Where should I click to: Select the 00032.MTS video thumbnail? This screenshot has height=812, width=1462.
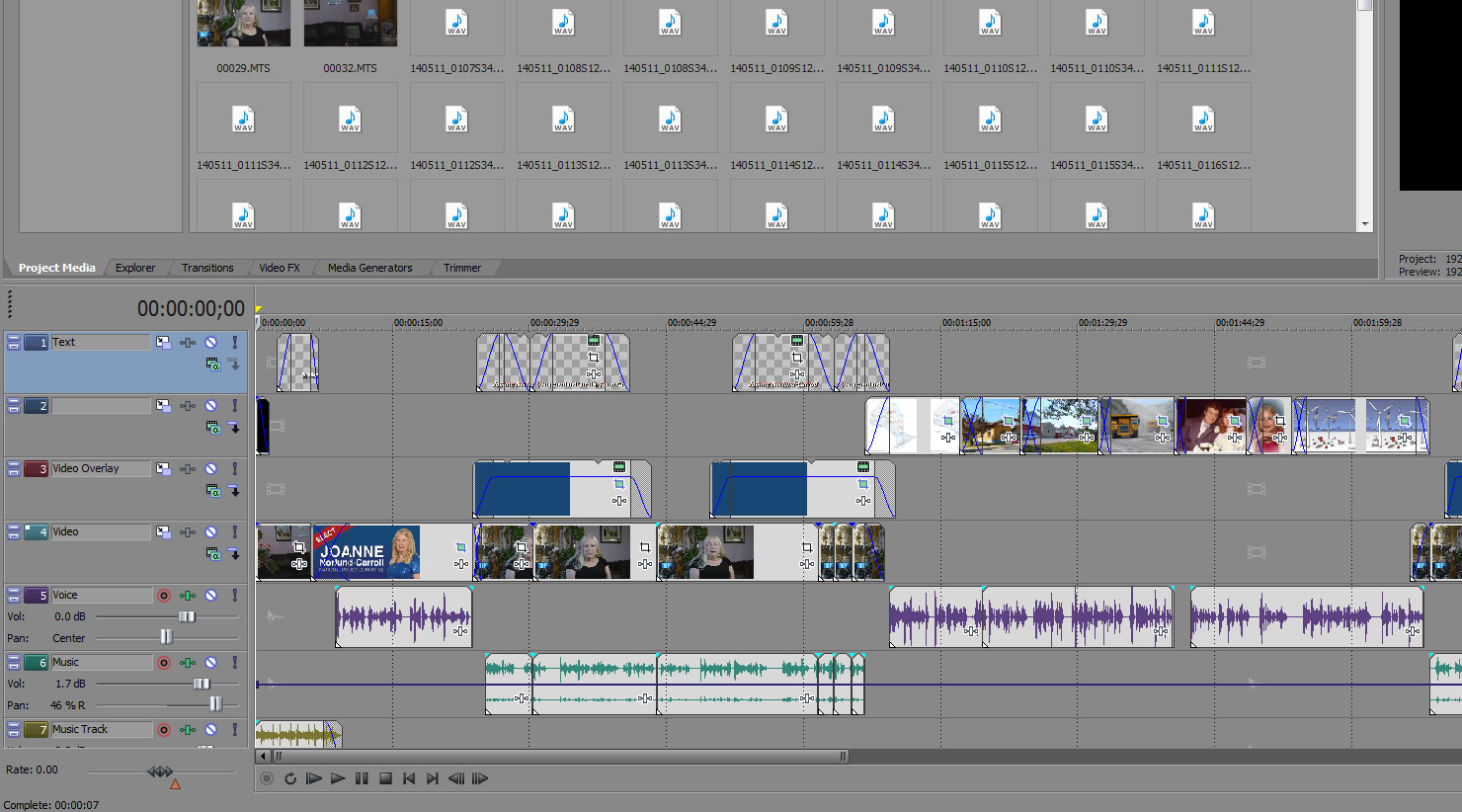351,24
